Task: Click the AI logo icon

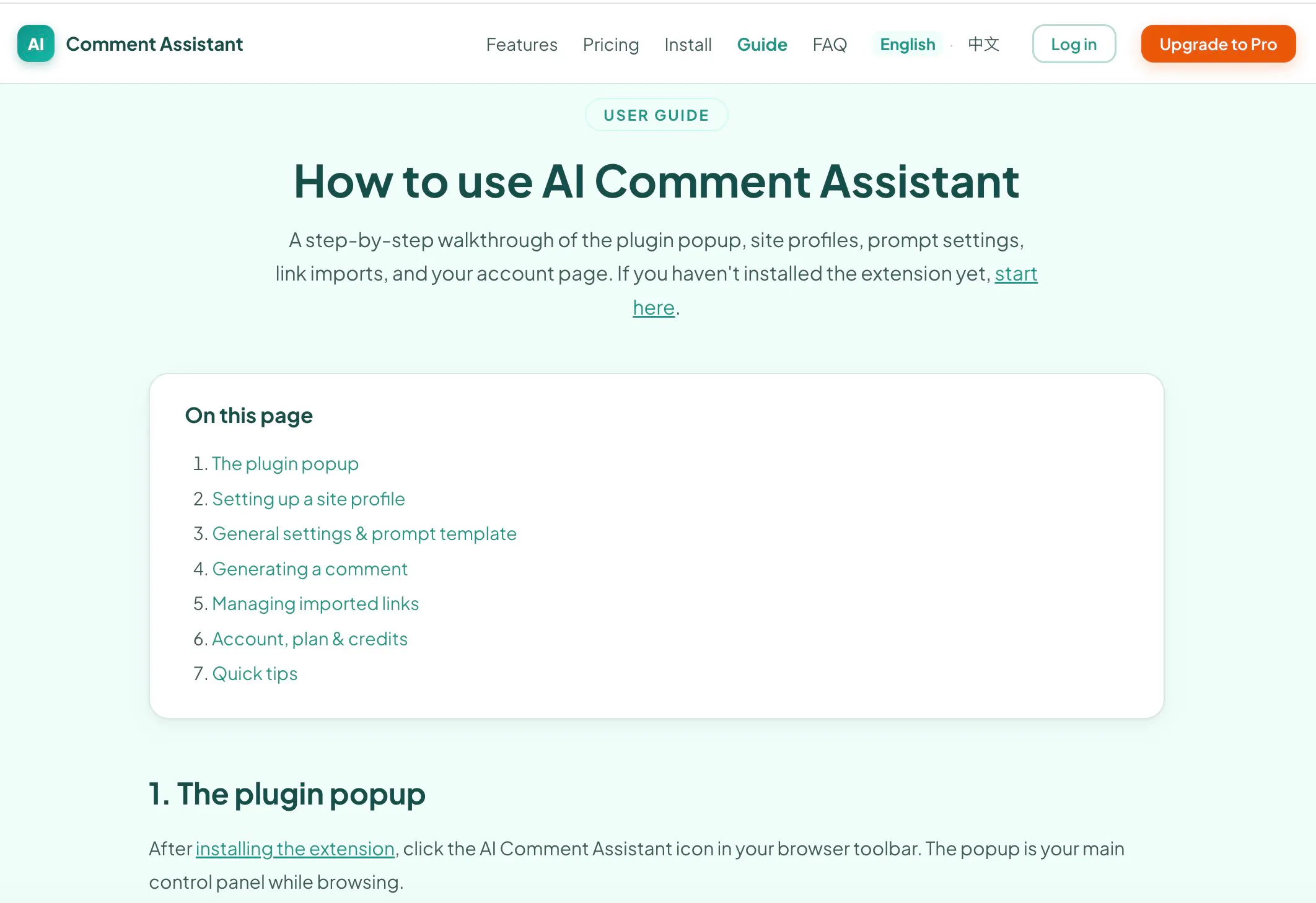Action: point(36,44)
